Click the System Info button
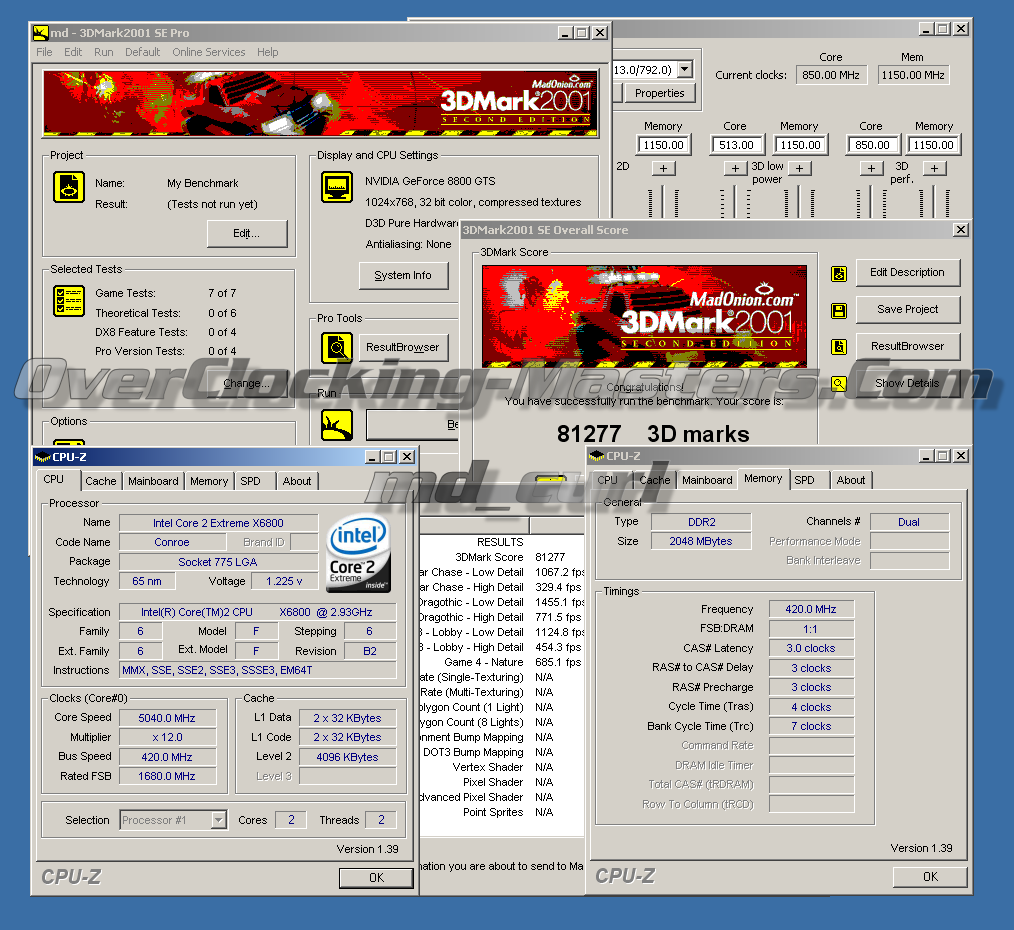Viewport: 1014px width, 930px height. click(x=403, y=276)
